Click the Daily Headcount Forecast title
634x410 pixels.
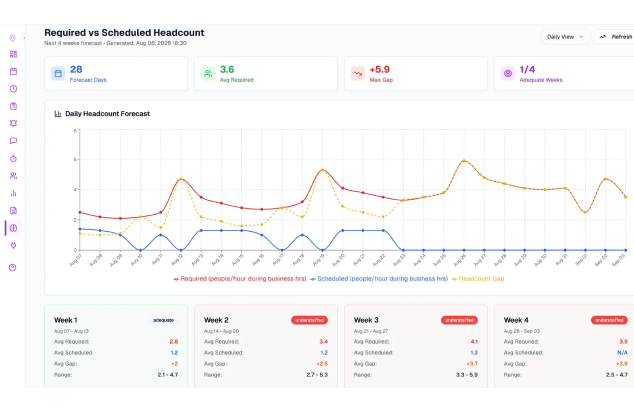point(108,114)
